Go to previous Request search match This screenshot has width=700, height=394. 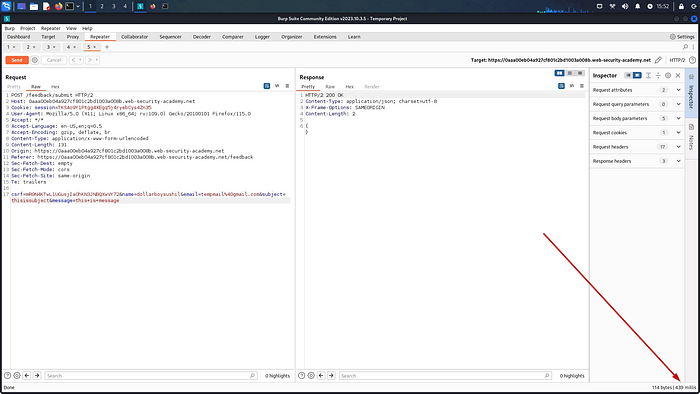click(x=27, y=376)
